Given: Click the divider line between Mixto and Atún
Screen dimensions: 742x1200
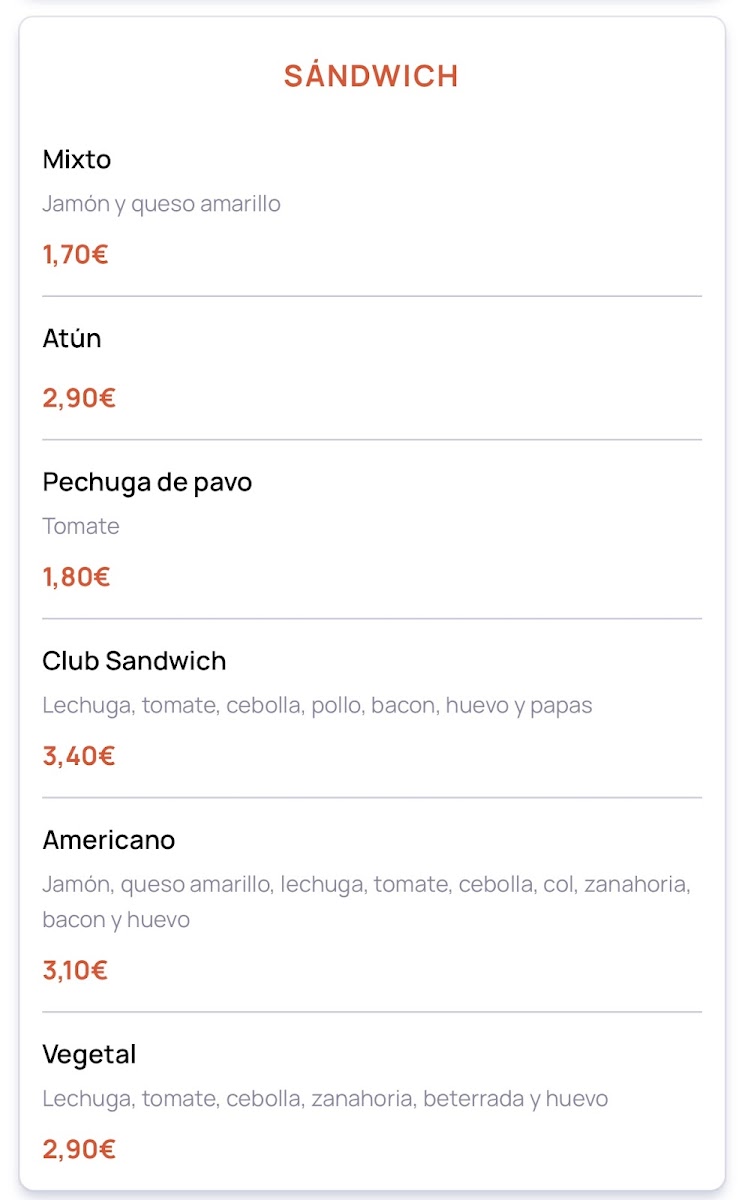Looking at the screenshot, I should tap(371, 297).
